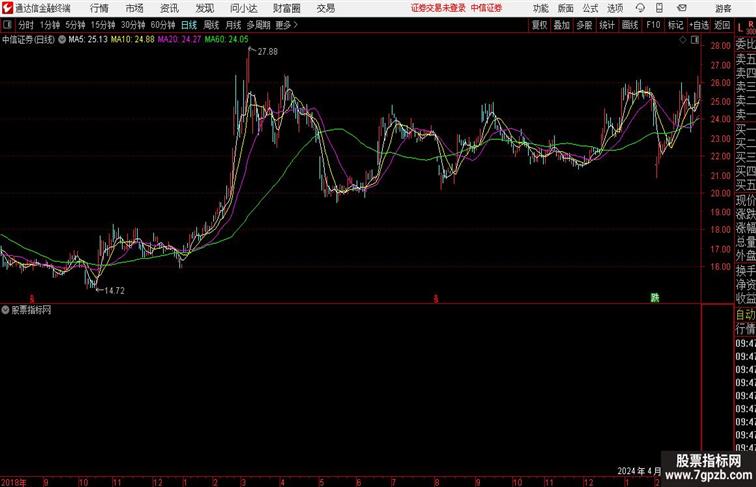Open the 版面 menu

coord(566,8)
